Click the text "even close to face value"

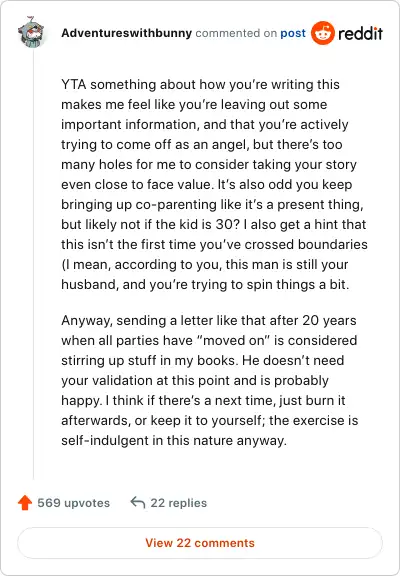pyautogui.click(x=137, y=184)
